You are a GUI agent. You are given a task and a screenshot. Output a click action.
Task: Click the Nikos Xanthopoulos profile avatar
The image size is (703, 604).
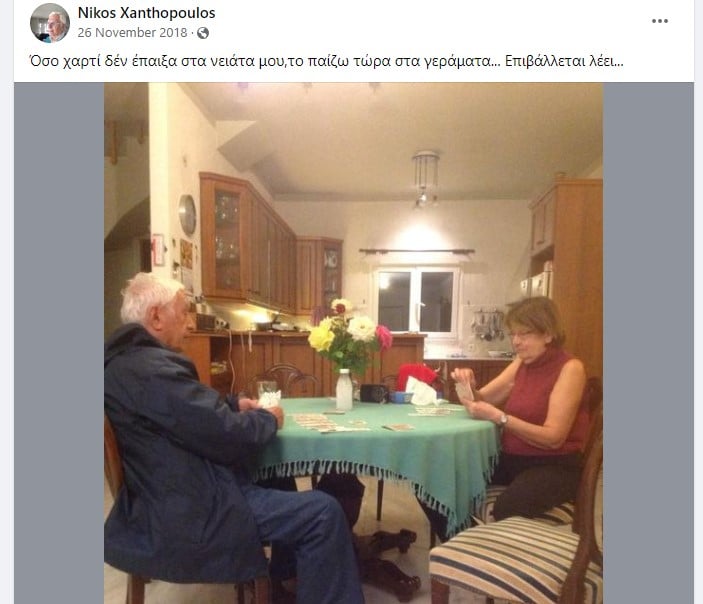point(50,22)
